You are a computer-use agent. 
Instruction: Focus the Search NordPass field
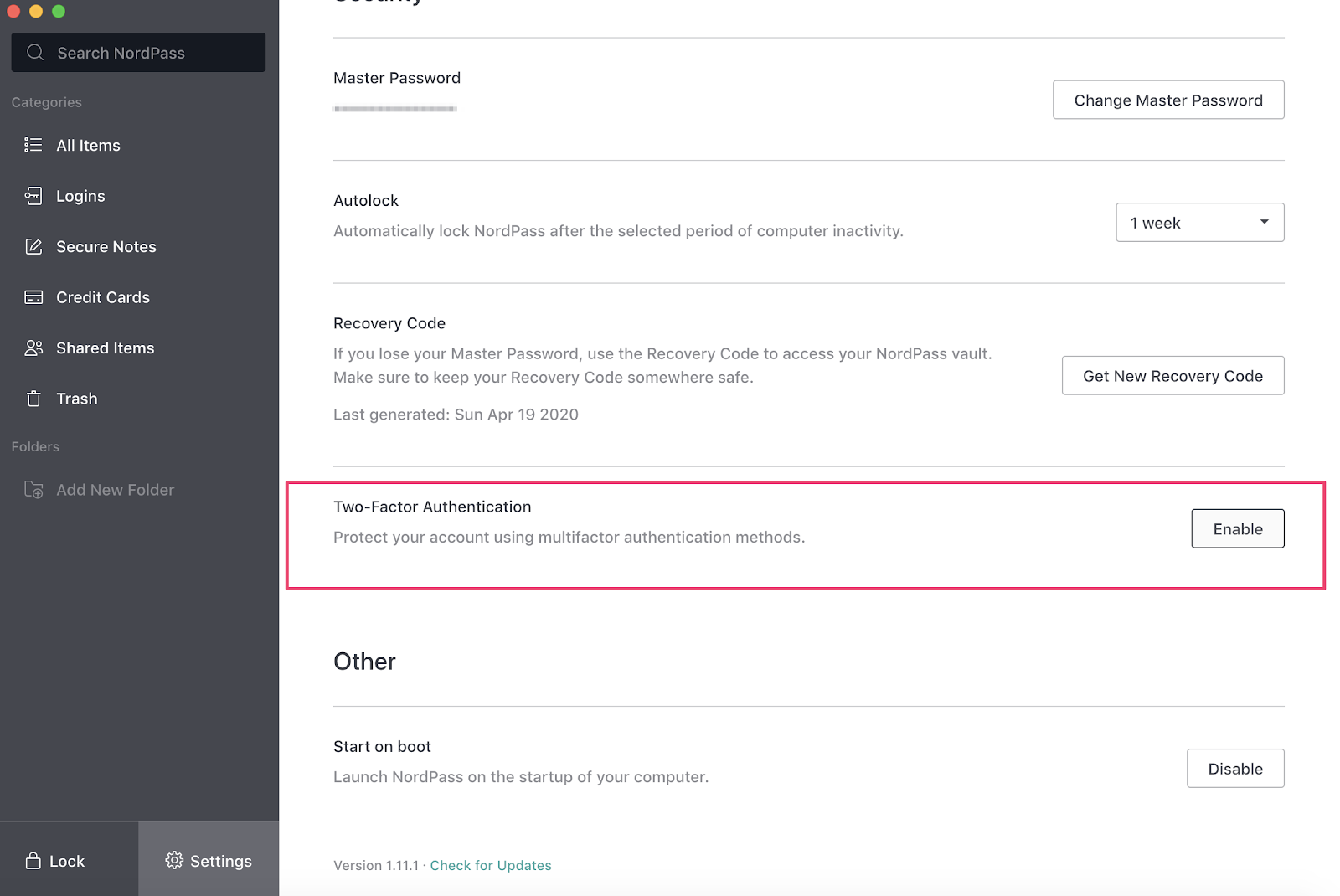tap(138, 53)
